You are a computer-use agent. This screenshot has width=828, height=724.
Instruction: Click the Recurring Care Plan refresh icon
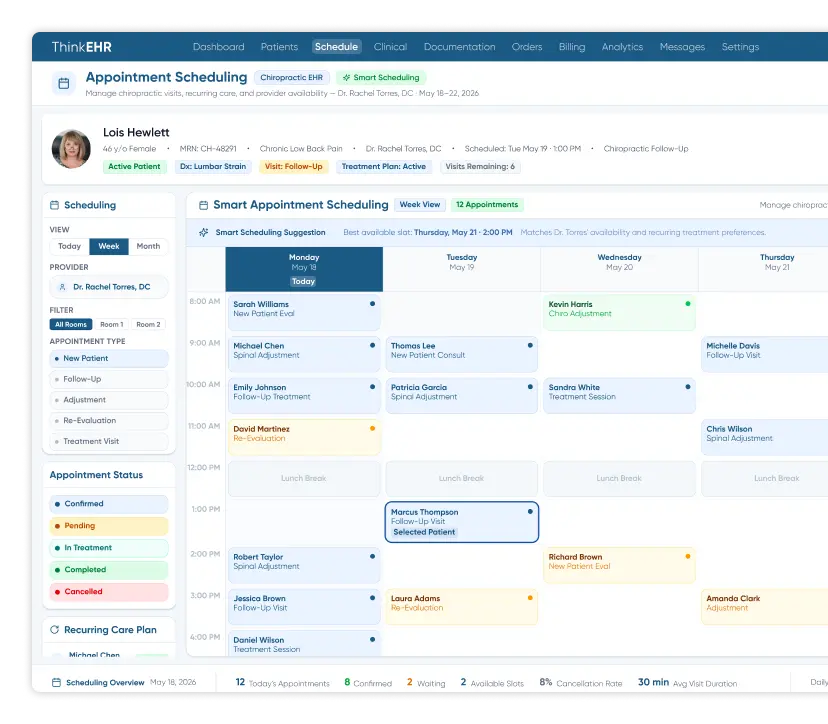(54, 629)
